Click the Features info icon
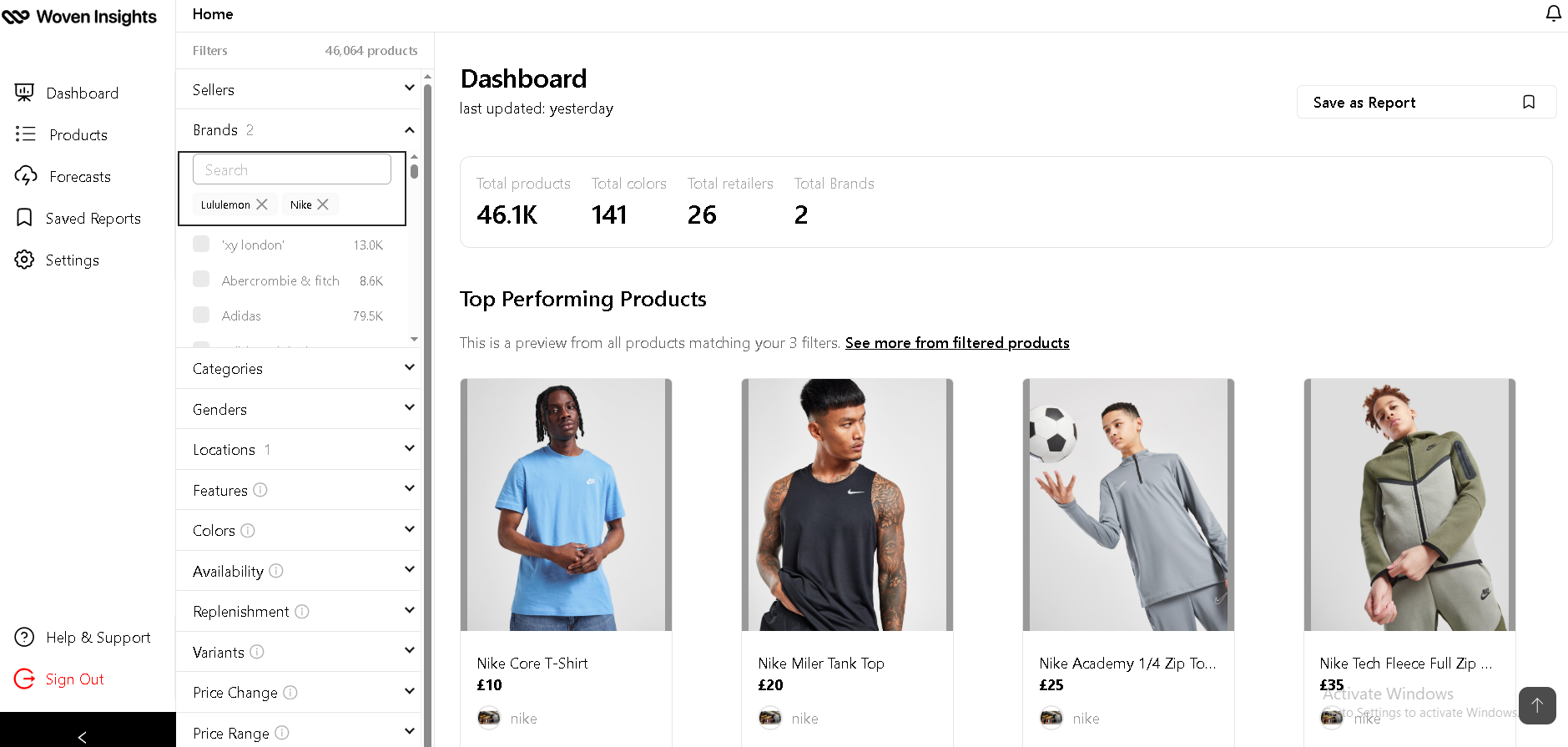1568x747 pixels. tap(260, 490)
